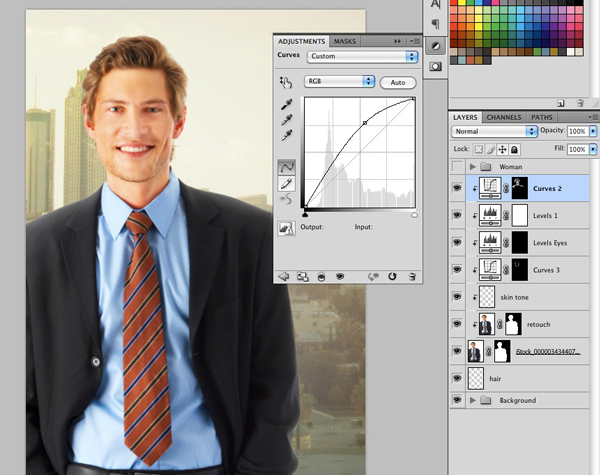Select the pencil draw curve tool
The image size is (600, 475).
click(286, 183)
